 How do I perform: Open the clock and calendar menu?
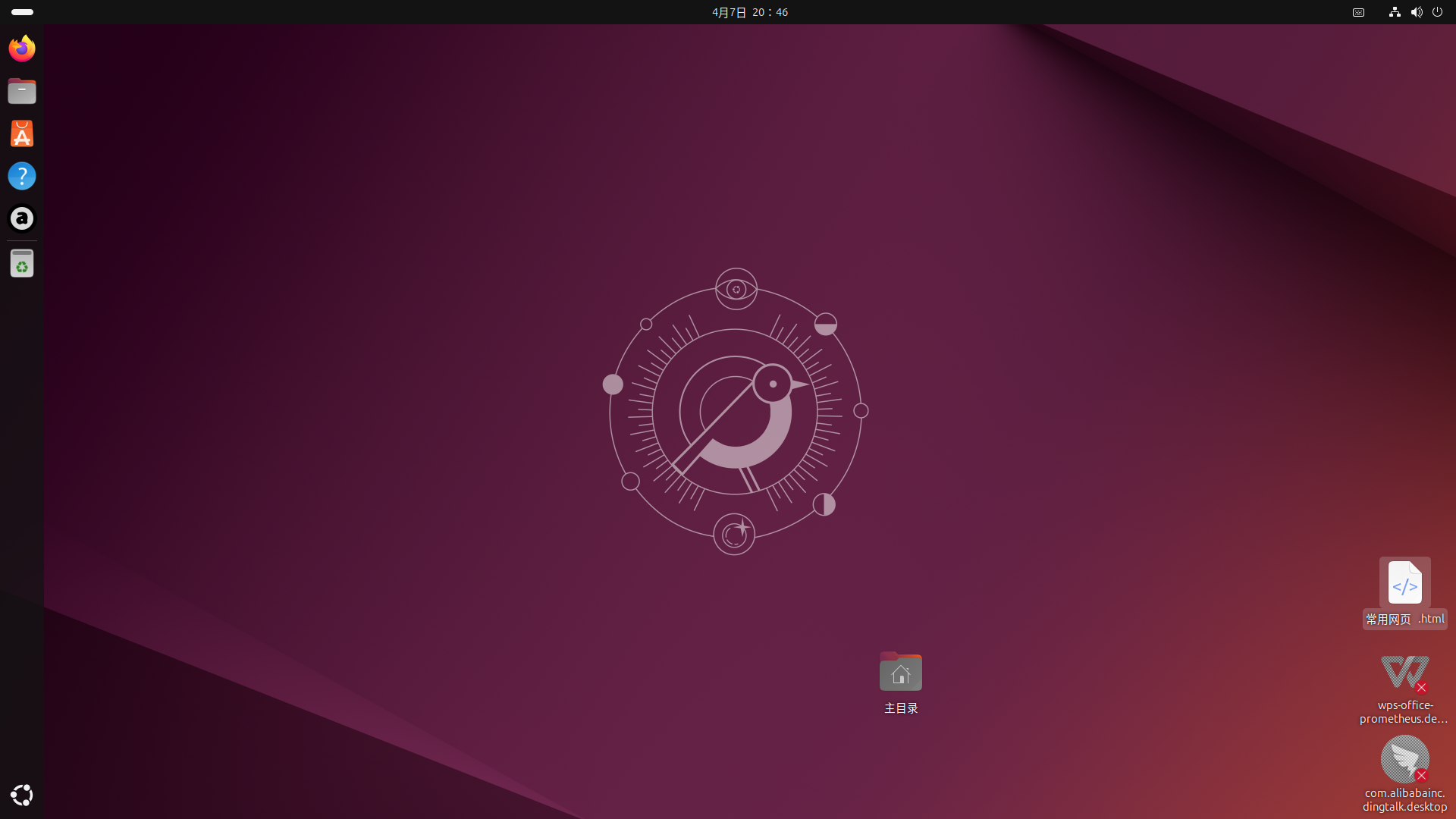point(749,12)
